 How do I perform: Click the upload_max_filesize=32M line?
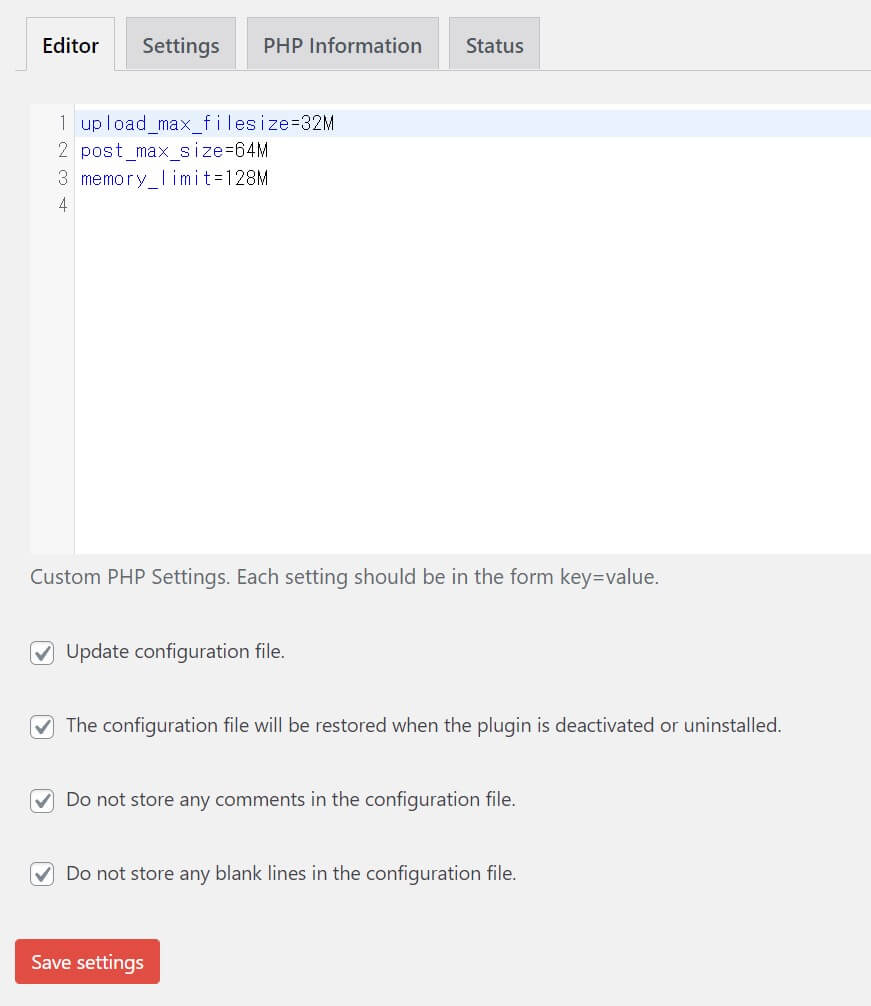[207, 123]
